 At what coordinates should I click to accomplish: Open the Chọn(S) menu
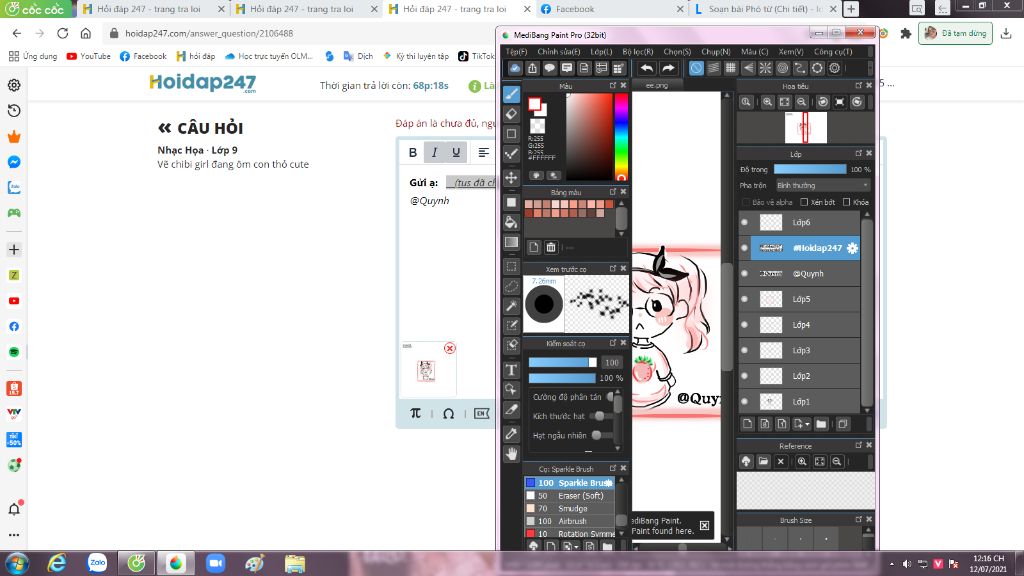coord(677,52)
